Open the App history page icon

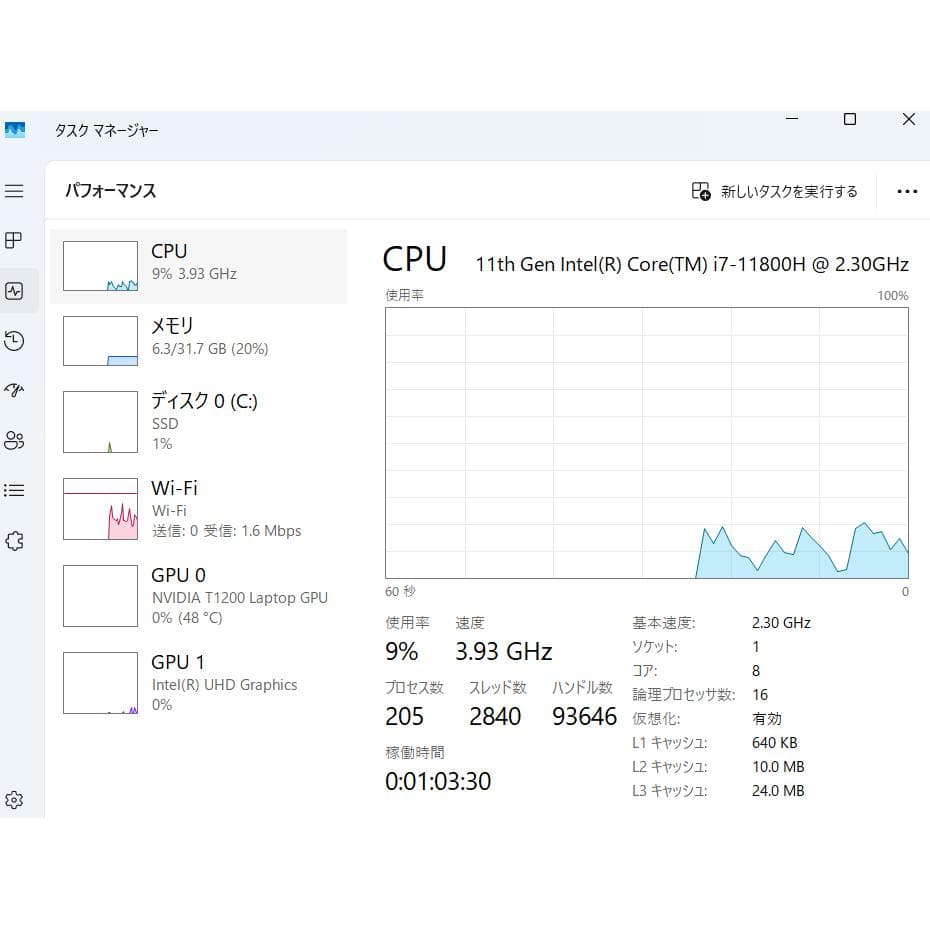pyautogui.click(x=14, y=340)
